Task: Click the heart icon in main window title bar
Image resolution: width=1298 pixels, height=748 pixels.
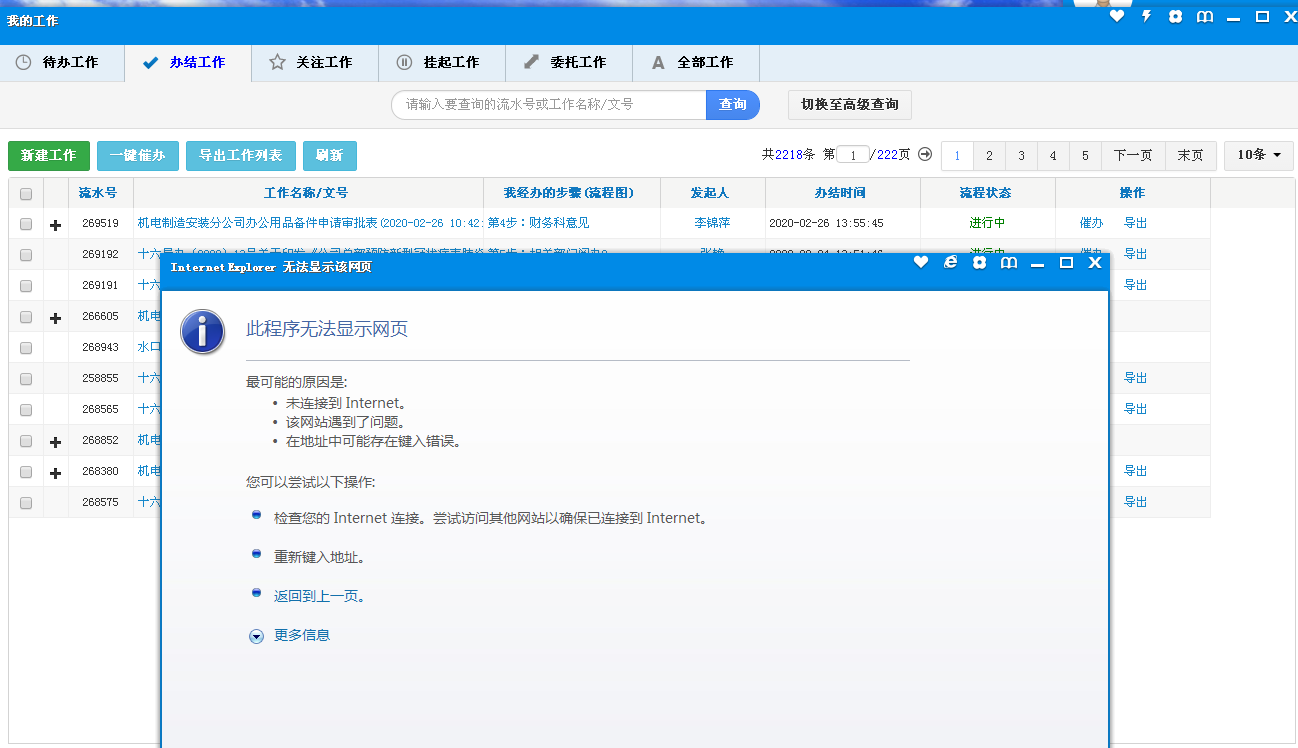Action: point(1117,17)
